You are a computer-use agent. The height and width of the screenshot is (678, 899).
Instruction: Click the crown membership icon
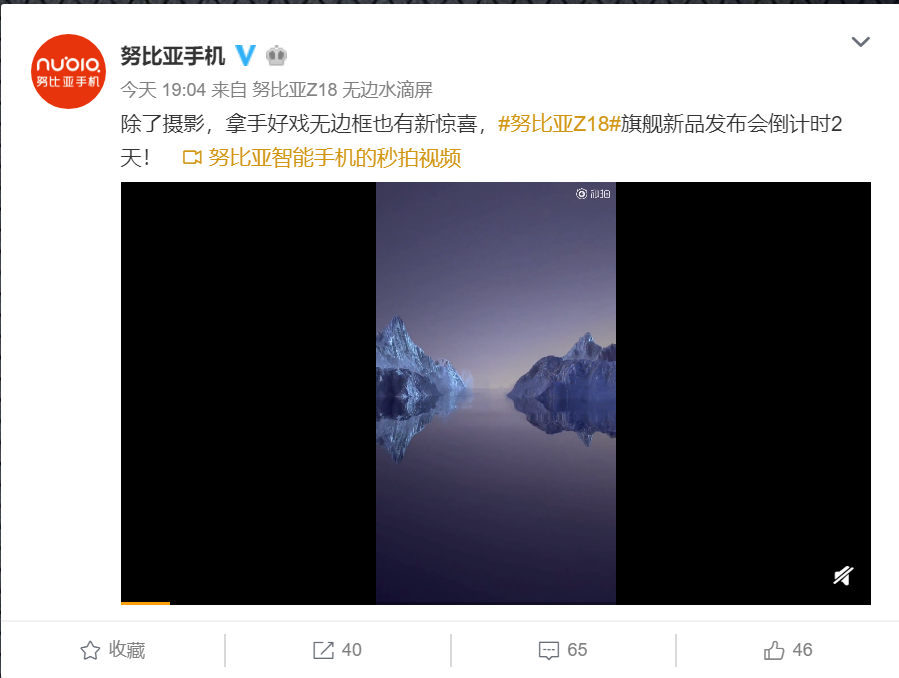point(276,56)
